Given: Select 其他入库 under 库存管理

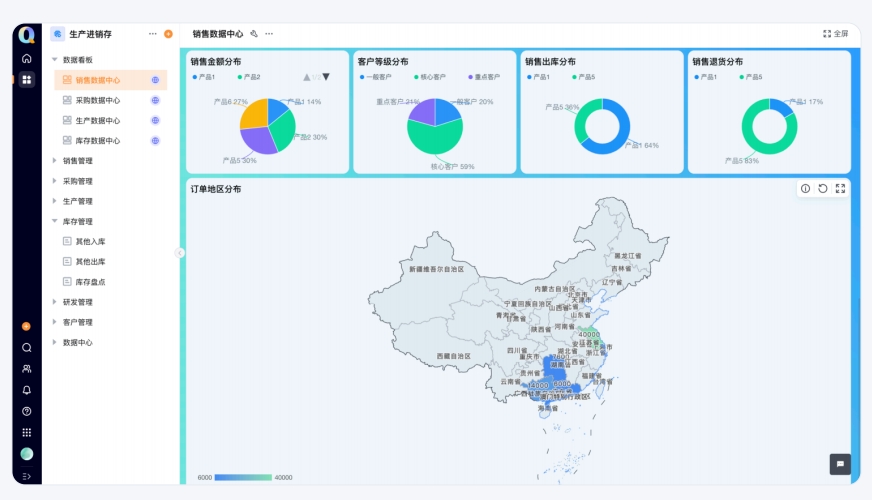Looking at the screenshot, I should 90,241.
